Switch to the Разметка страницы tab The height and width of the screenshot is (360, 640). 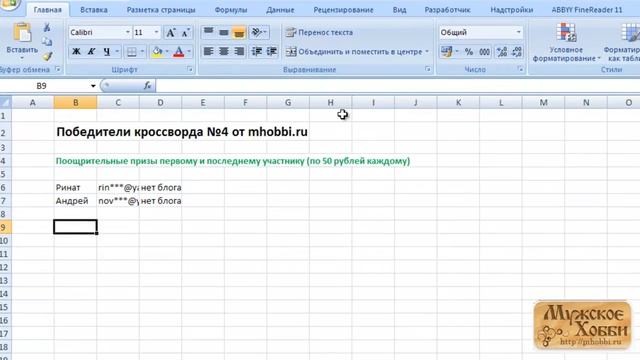pos(161,10)
